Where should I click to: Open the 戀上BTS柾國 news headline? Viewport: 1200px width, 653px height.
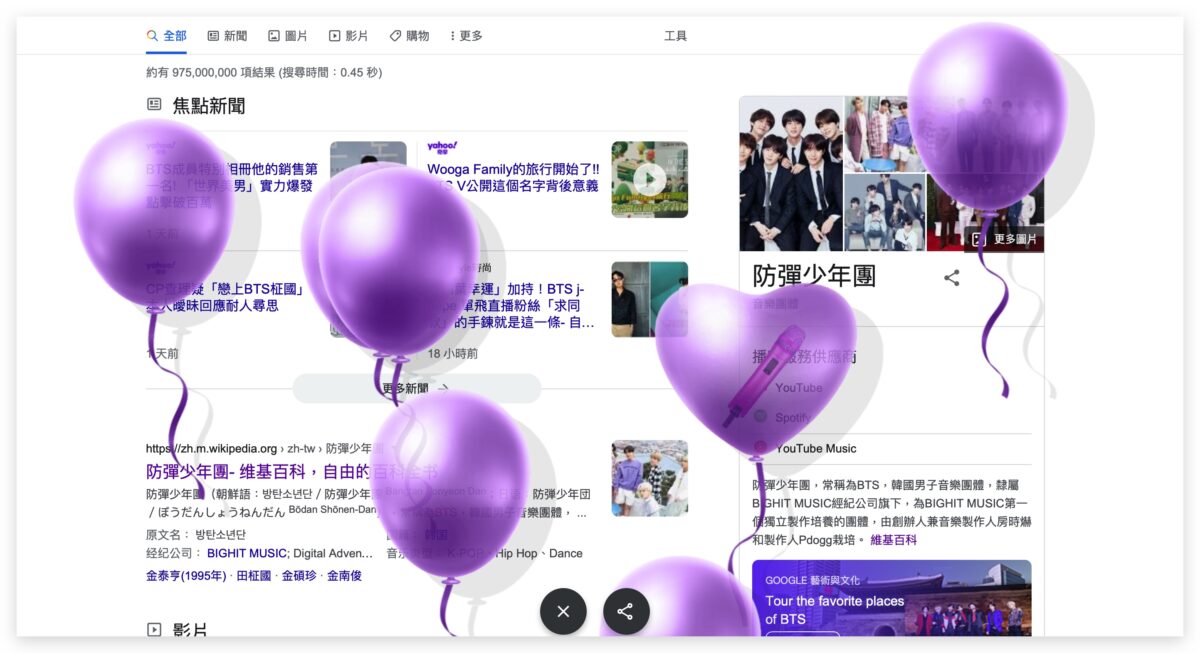coord(225,298)
